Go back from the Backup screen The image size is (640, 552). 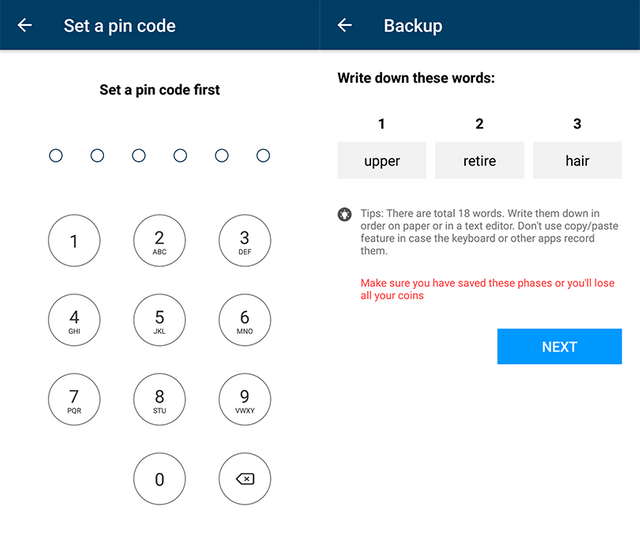345,25
